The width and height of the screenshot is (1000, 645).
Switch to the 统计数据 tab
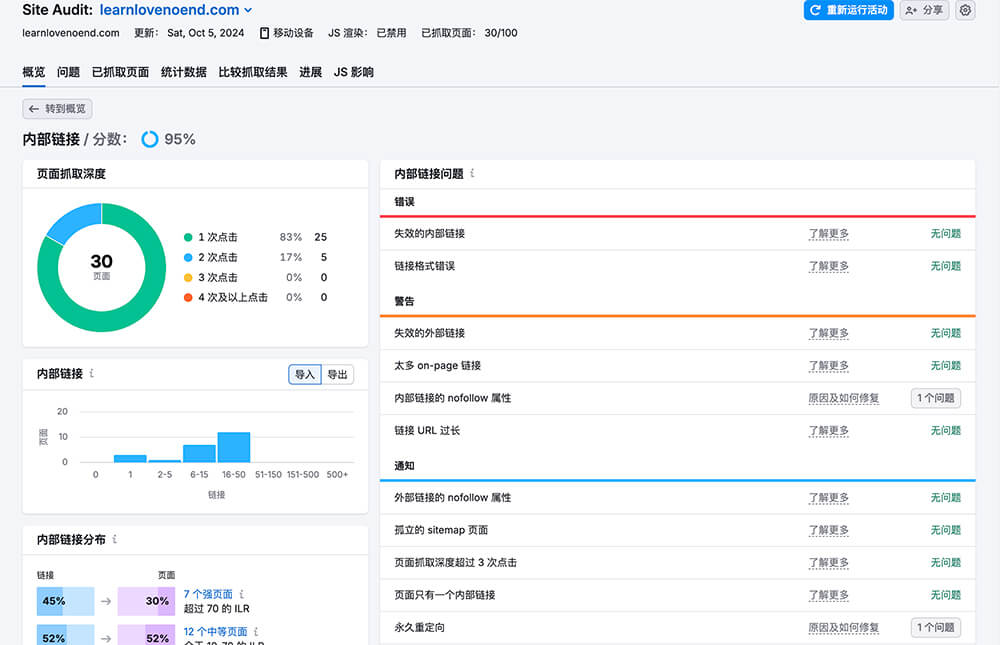(184, 72)
